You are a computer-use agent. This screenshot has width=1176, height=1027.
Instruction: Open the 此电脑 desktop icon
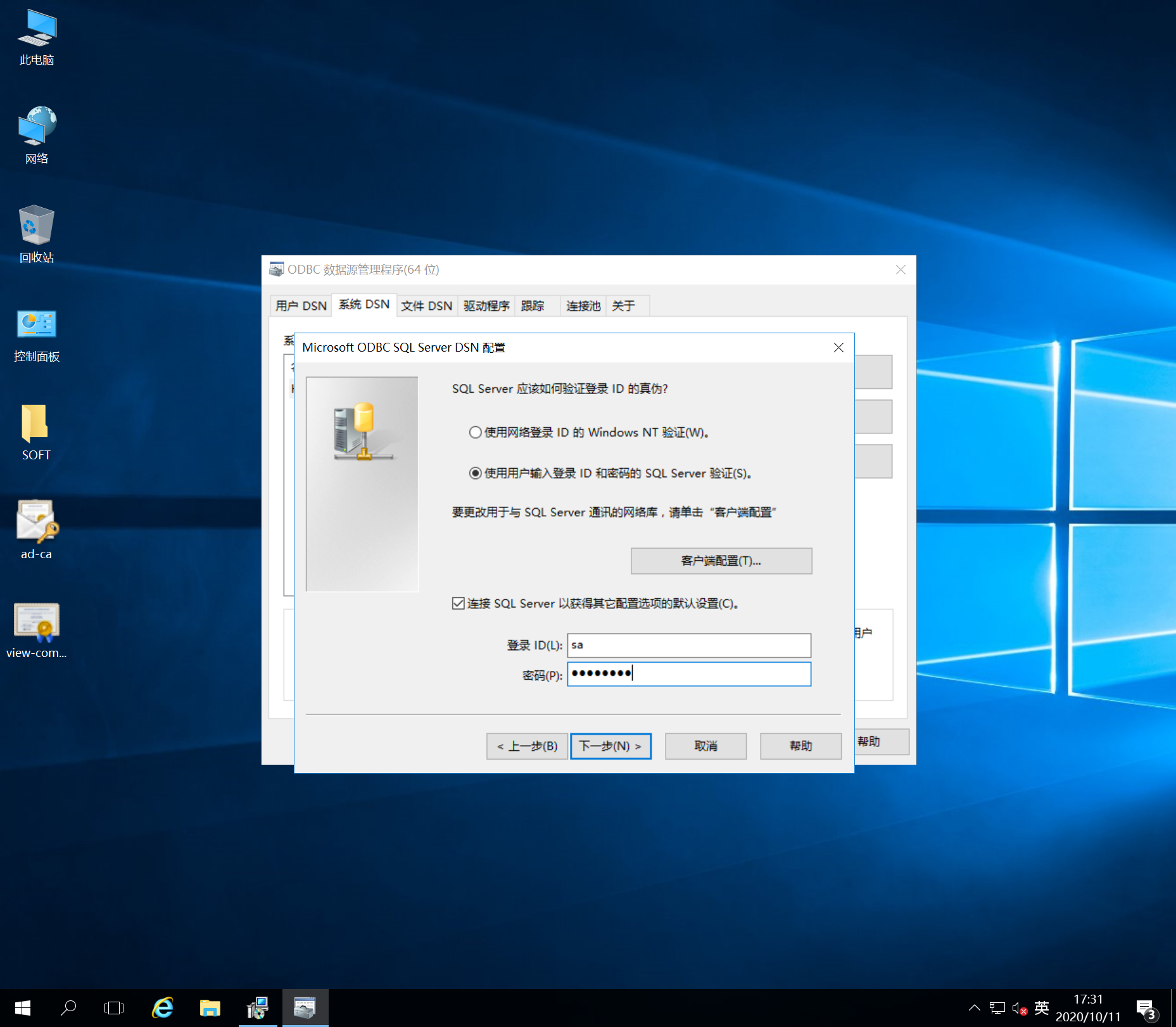[37, 37]
